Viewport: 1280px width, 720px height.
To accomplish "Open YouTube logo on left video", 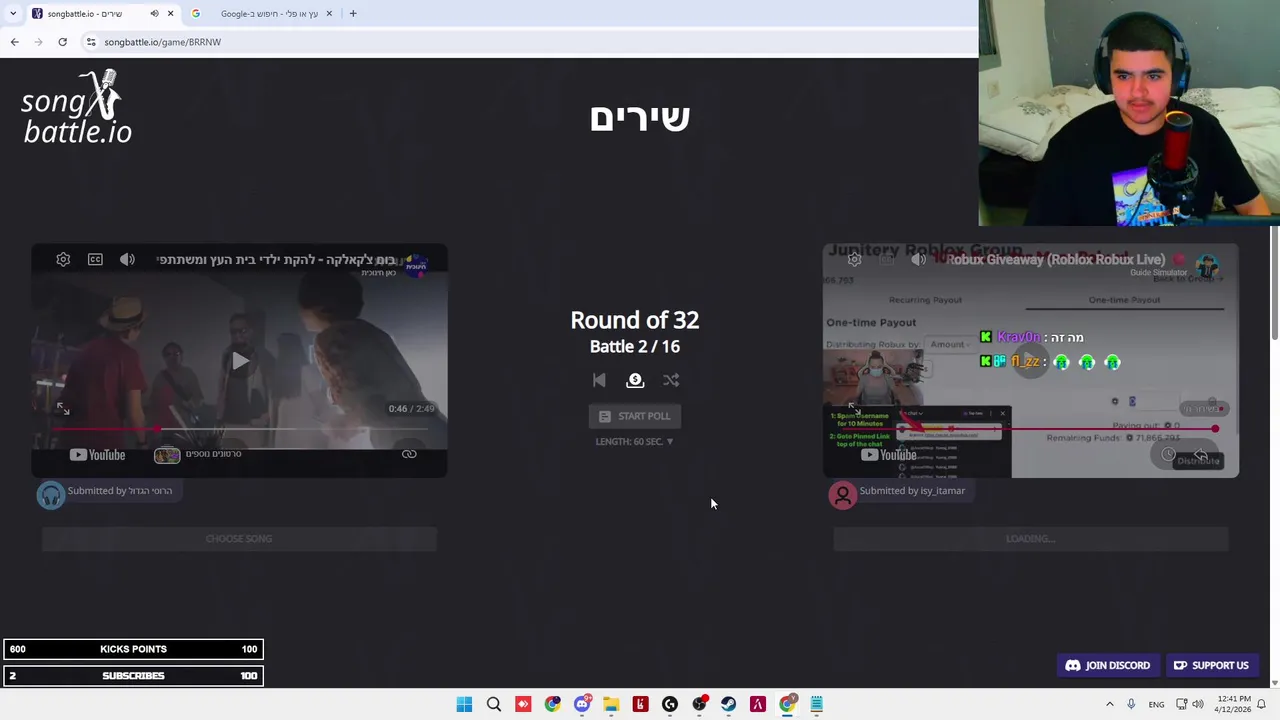I will [x=98, y=455].
